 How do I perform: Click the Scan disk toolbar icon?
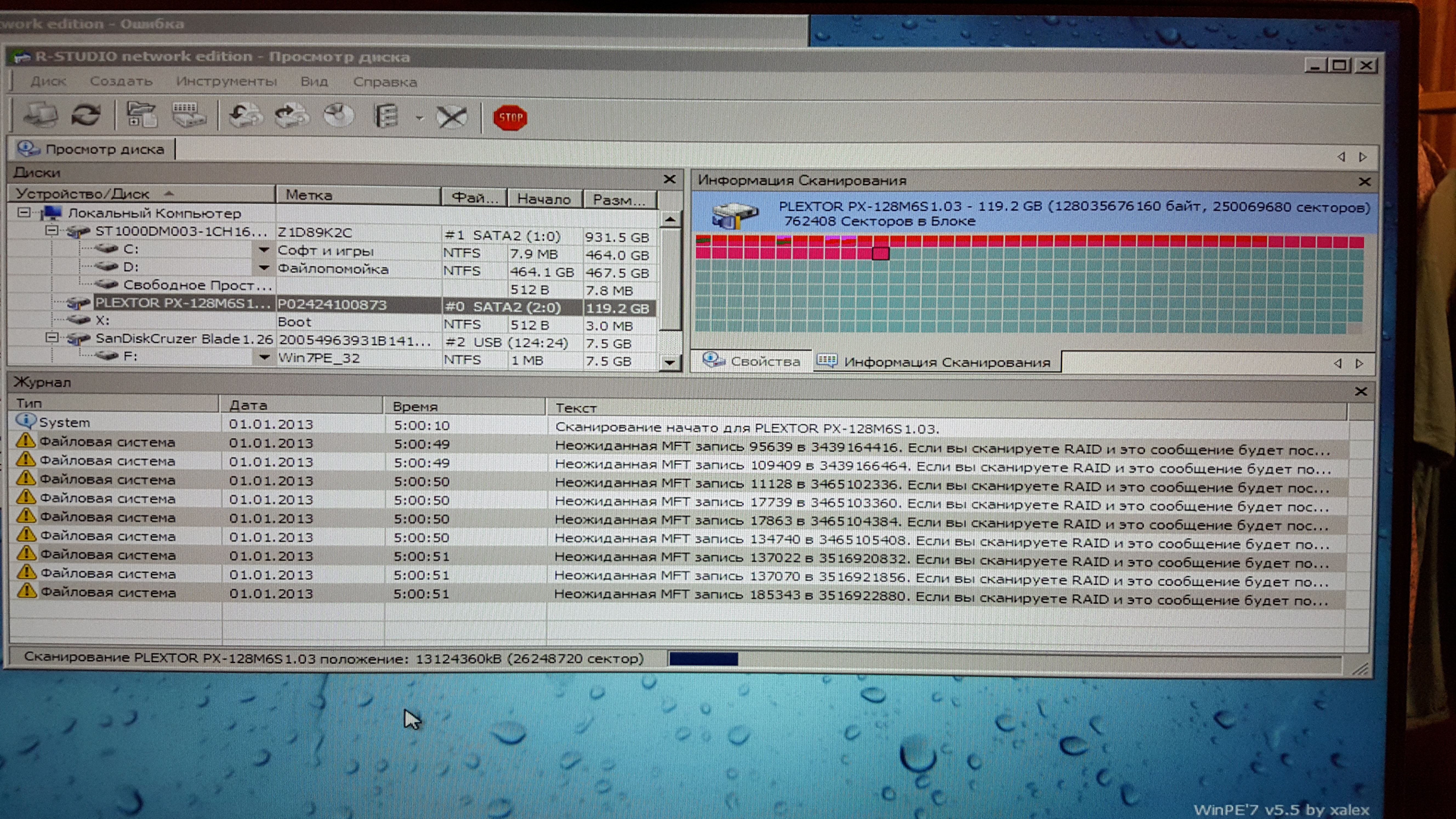pyautogui.click(x=188, y=115)
